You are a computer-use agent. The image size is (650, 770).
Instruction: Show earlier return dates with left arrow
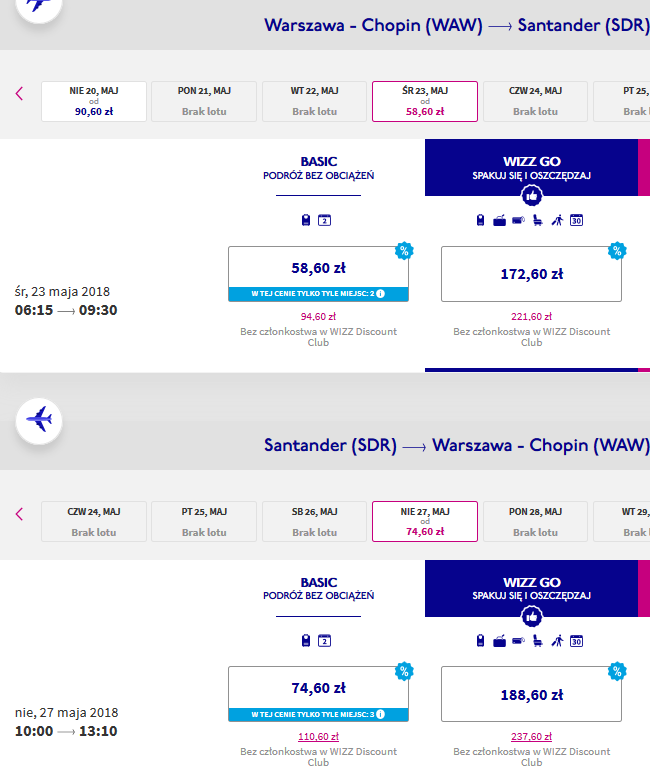[19, 514]
